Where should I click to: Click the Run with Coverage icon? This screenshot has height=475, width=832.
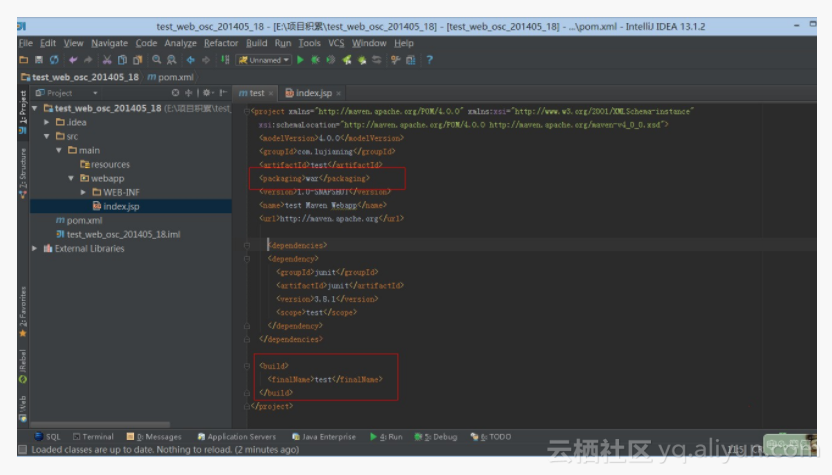click(x=331, y=60)
